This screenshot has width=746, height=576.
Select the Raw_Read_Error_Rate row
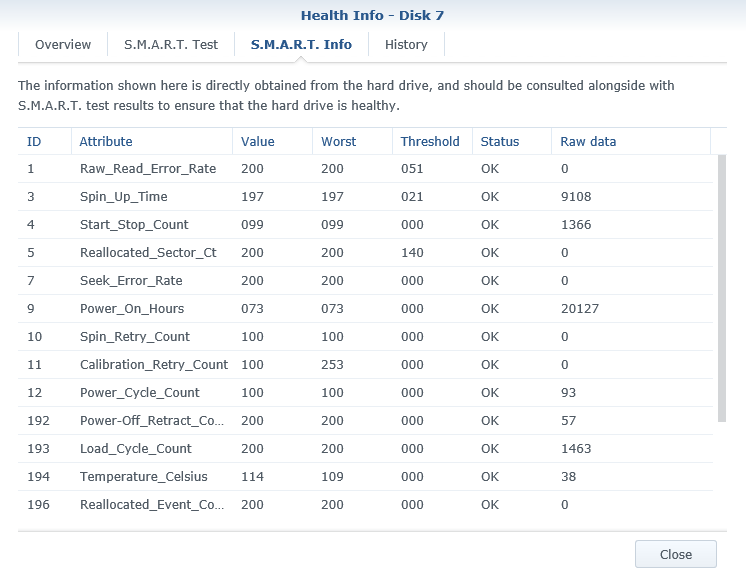click(365, 169)
